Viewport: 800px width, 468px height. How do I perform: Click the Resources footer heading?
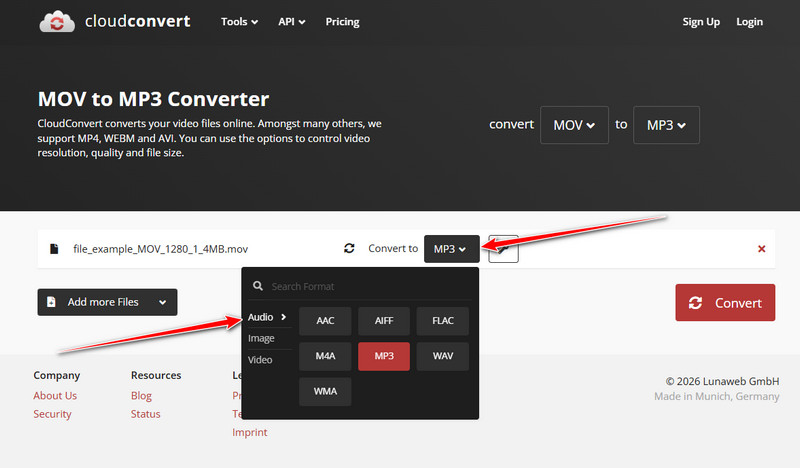pyautogui.click(x=156, y=375)
